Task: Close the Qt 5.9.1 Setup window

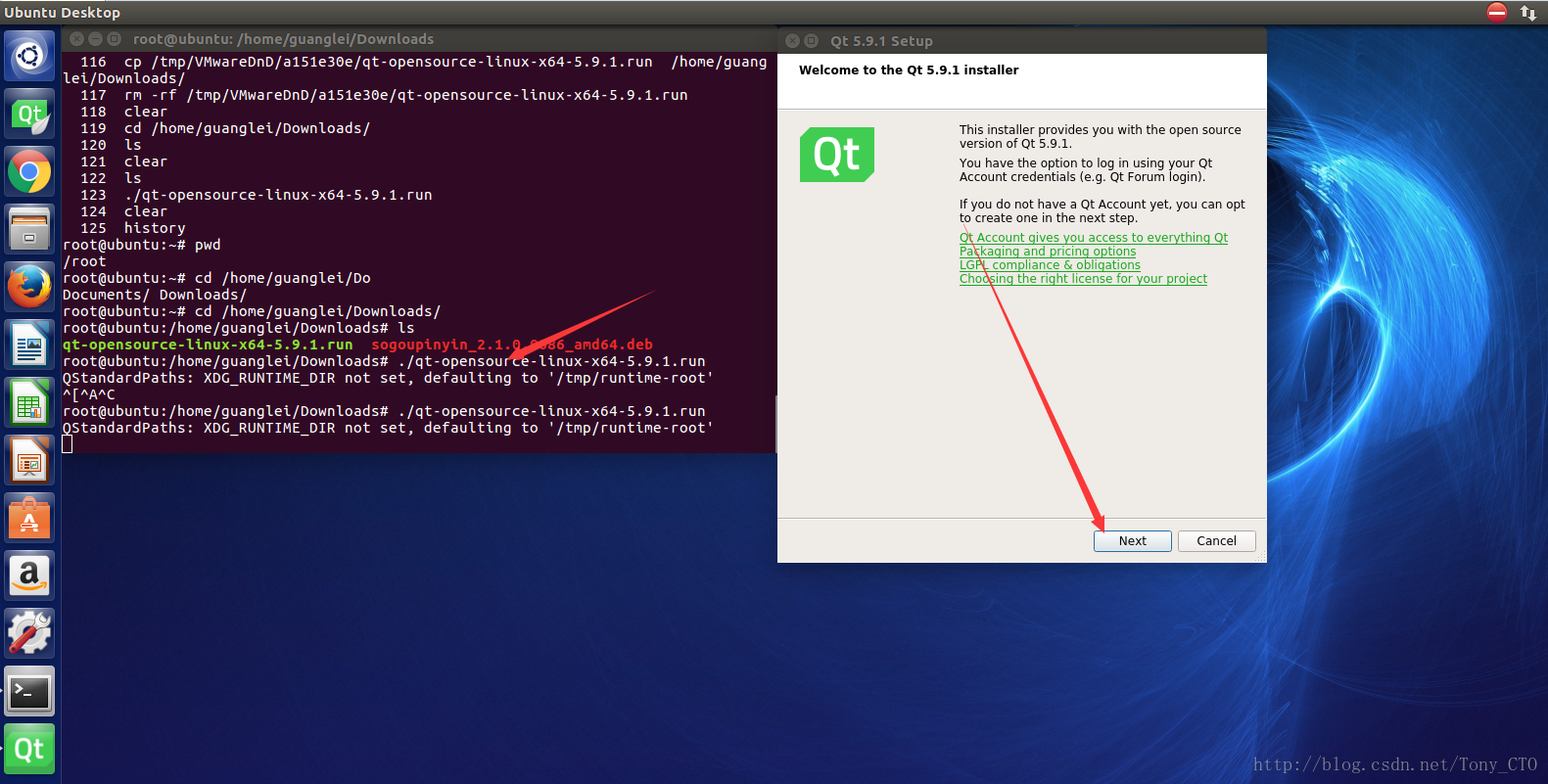Action: 793,41
